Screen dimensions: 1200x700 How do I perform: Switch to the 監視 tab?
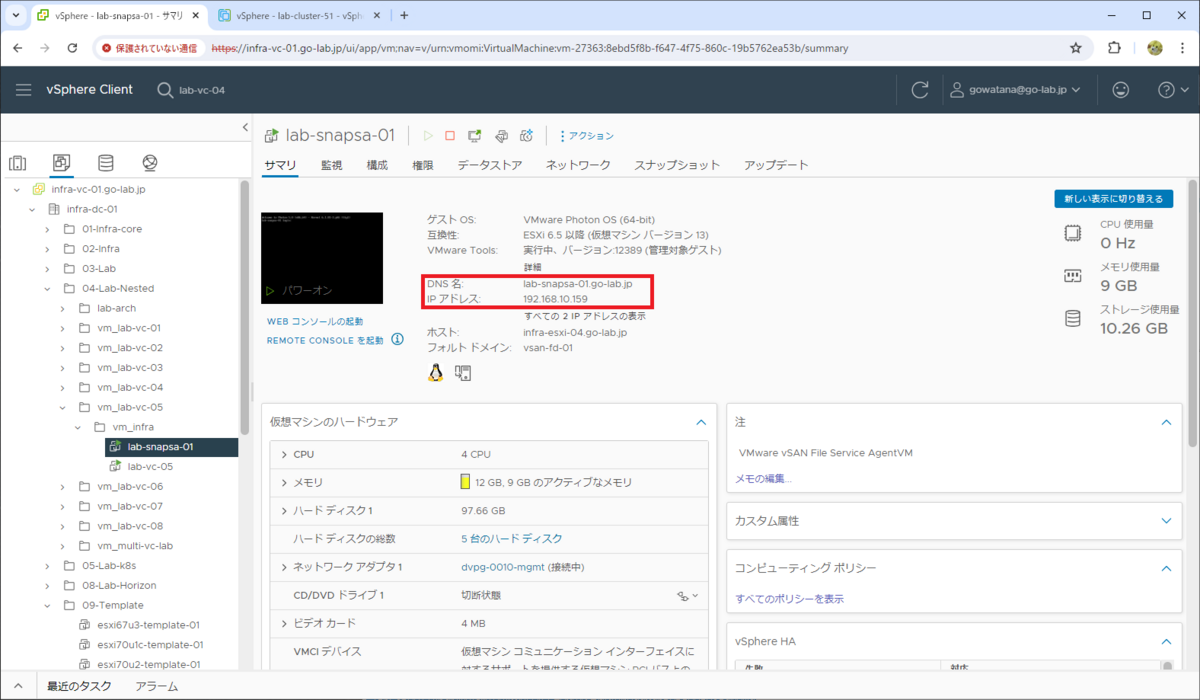click(331, 165)
